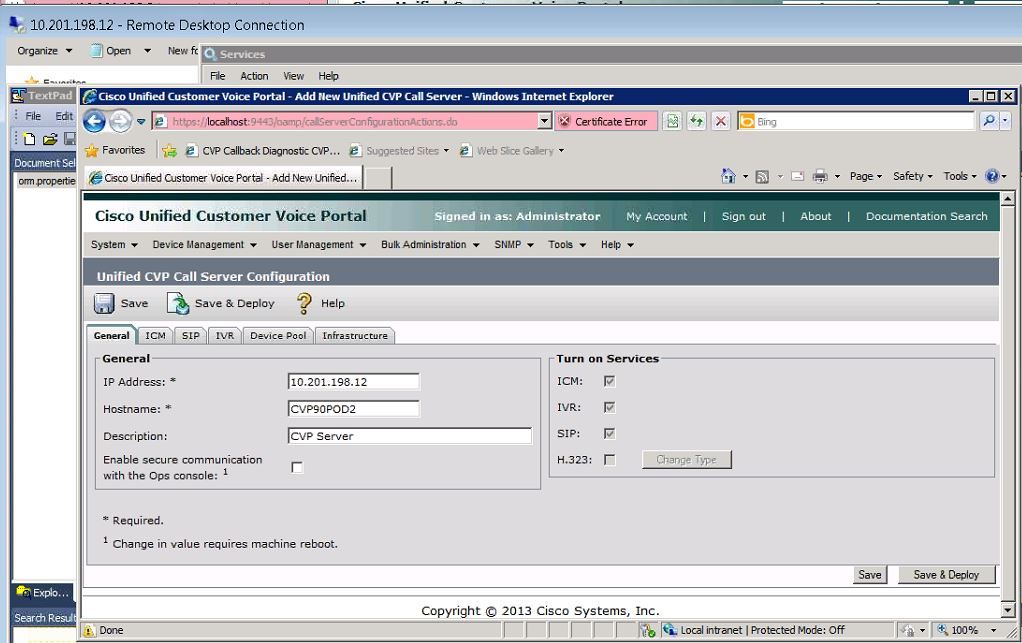Refresh the page with the refresh icon
Viewport: 1022px width, 643px height.
tap(695, 119)
